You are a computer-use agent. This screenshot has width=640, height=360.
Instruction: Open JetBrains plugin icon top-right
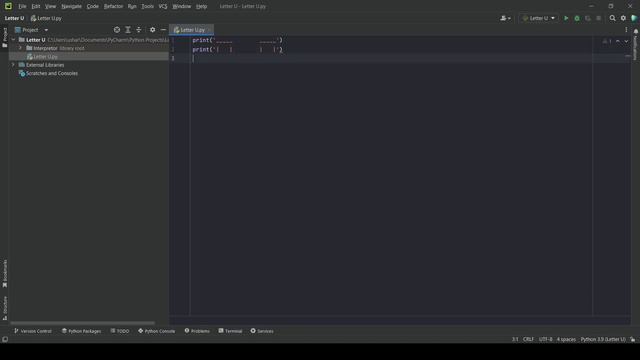[x=634, y=18]
